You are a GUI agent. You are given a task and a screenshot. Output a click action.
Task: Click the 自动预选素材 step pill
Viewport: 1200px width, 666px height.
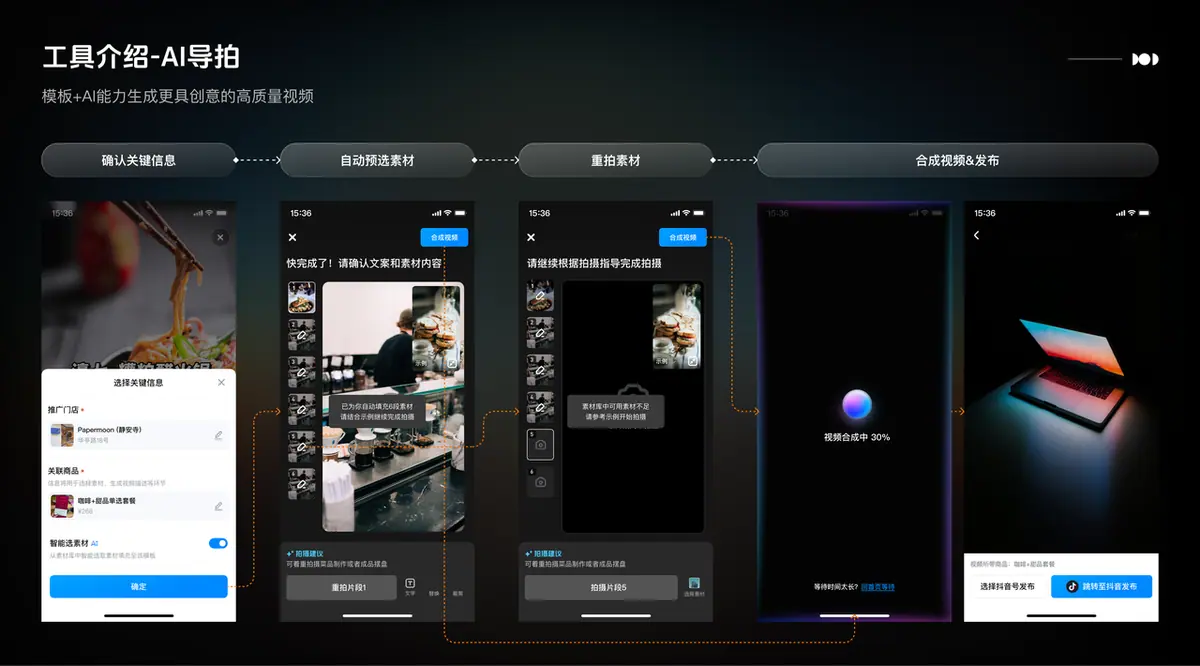coord(377,160)
